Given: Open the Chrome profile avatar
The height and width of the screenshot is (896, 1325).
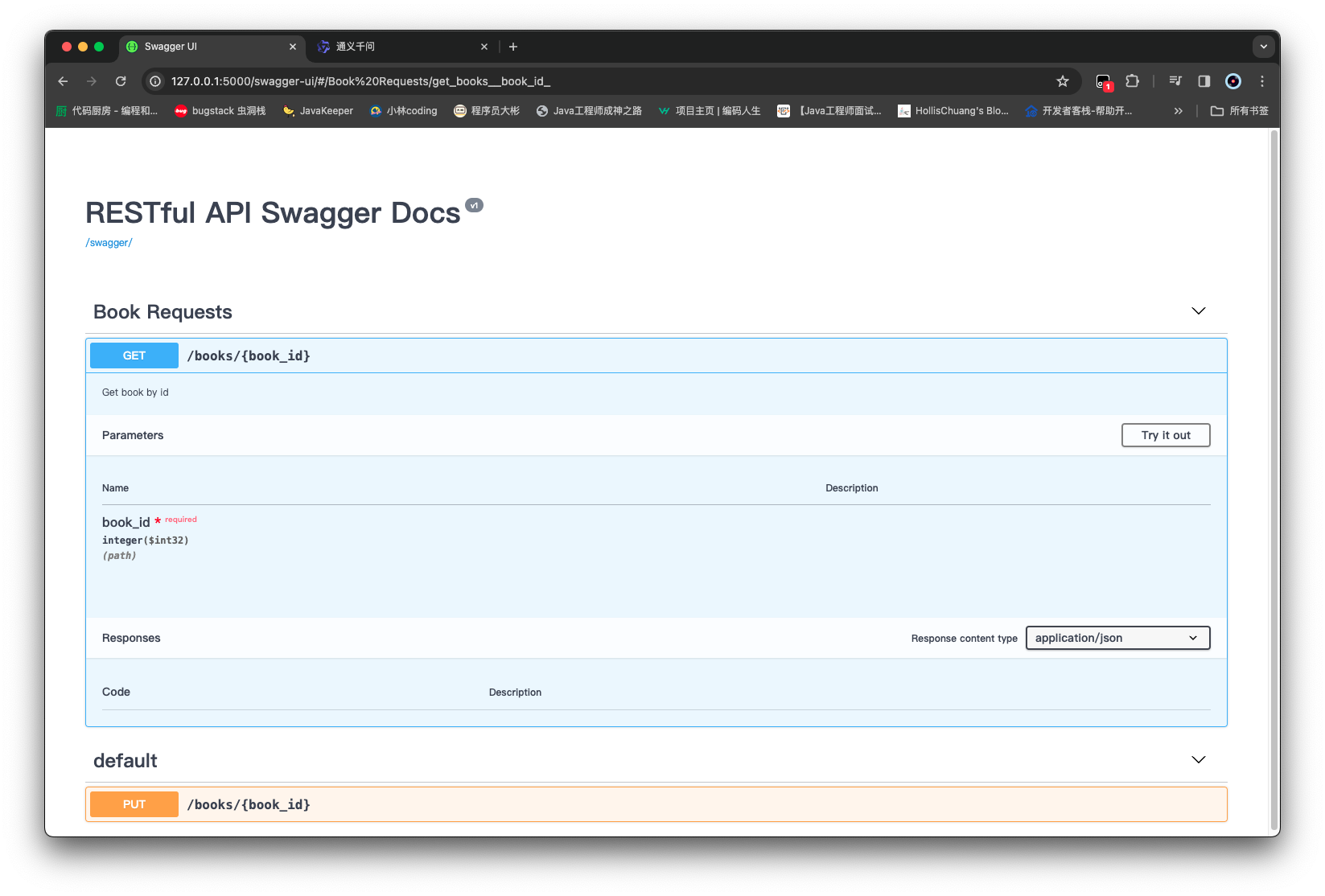Looking at the screenshot, I should click(1233, 81).
